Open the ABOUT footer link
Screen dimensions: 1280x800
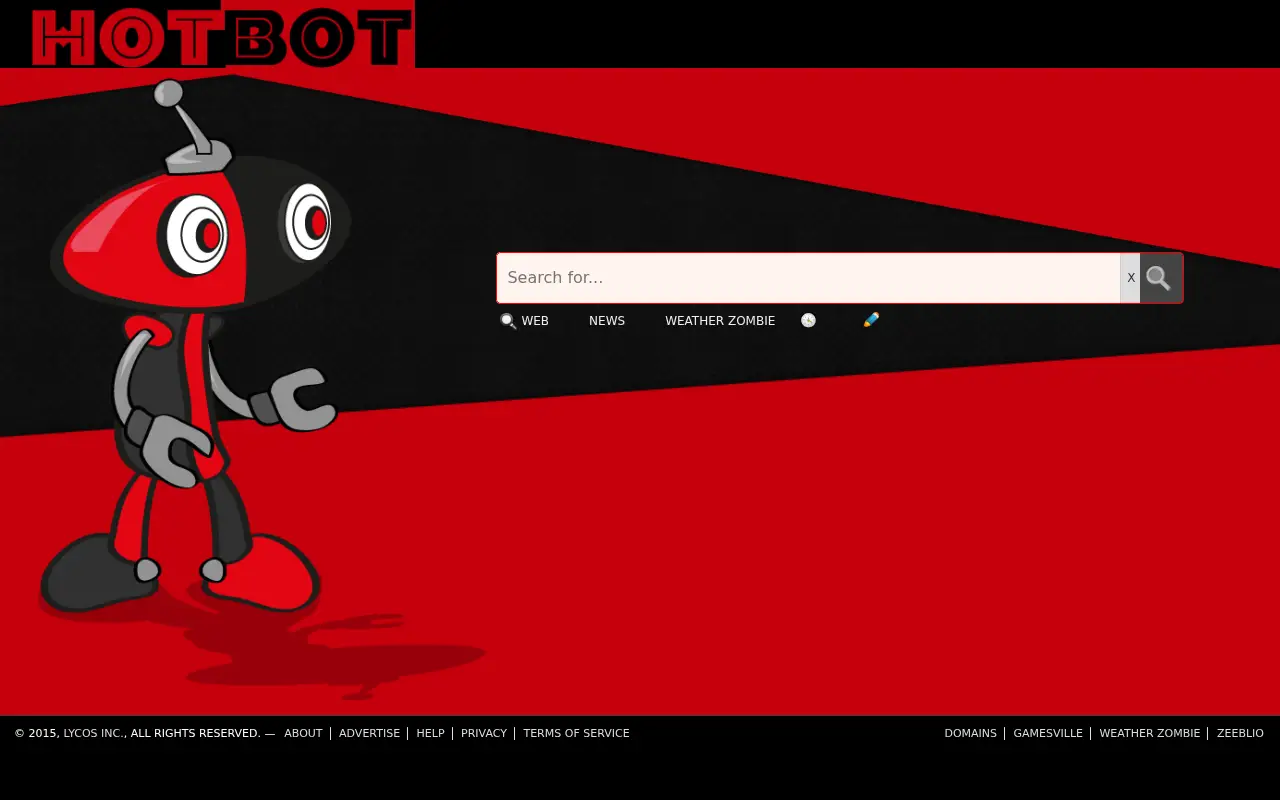(303, 733)
